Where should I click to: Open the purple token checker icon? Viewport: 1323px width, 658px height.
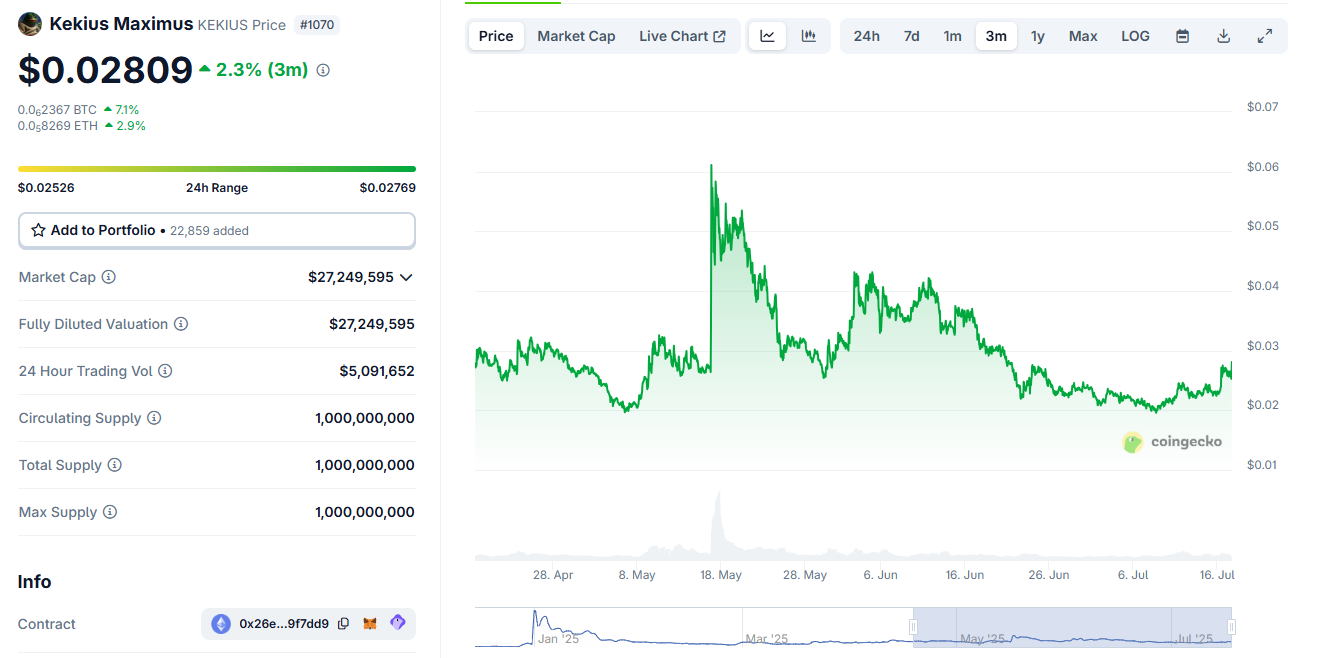[396, 623]
